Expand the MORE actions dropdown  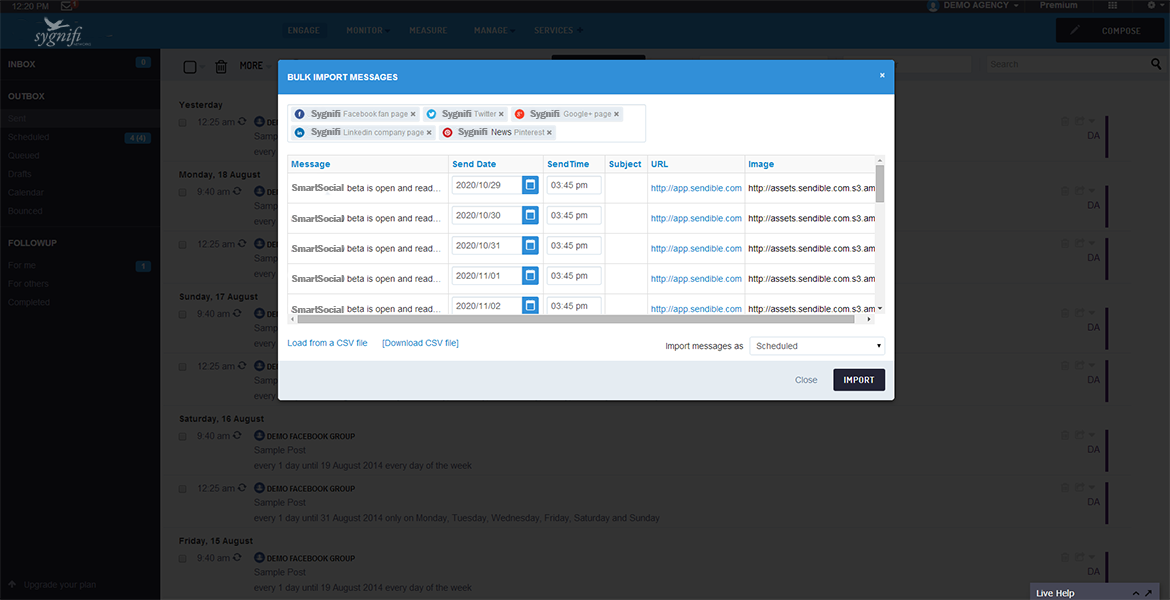255,66
